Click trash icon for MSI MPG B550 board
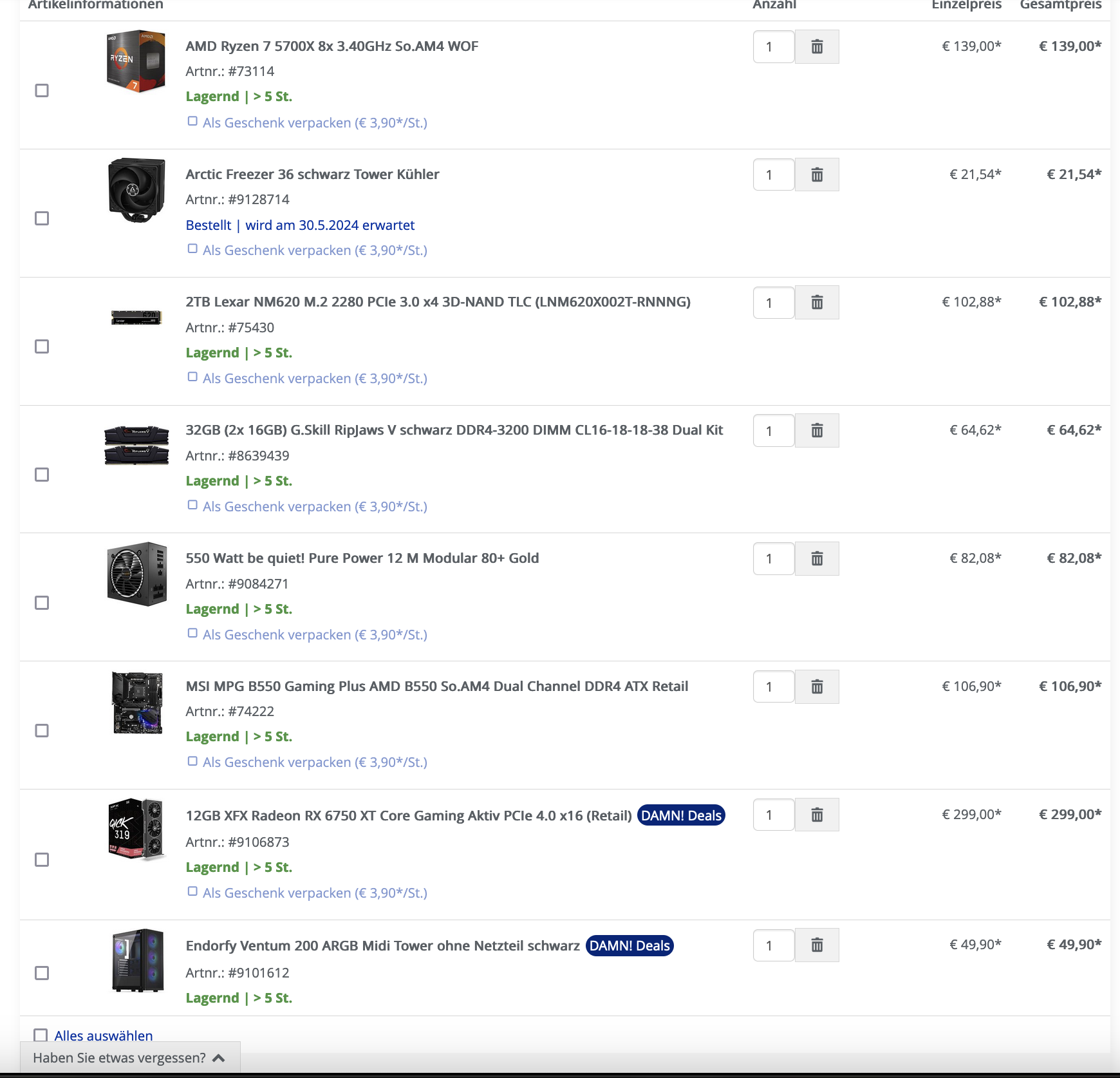This screenshot has width=1120, height=1078. pos(817,686)
